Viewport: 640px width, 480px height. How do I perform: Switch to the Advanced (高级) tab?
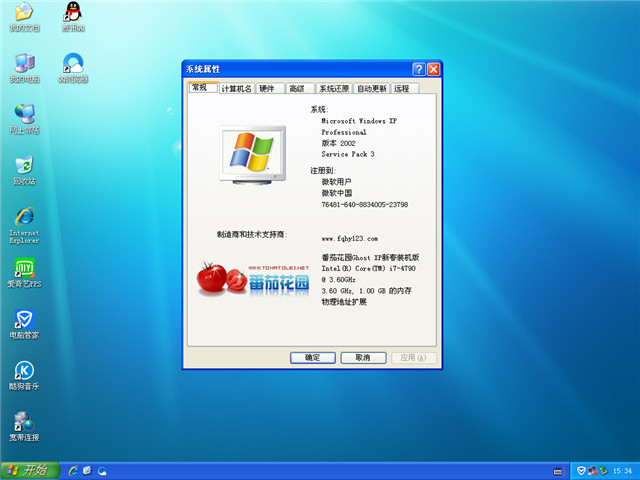(300, 88)
